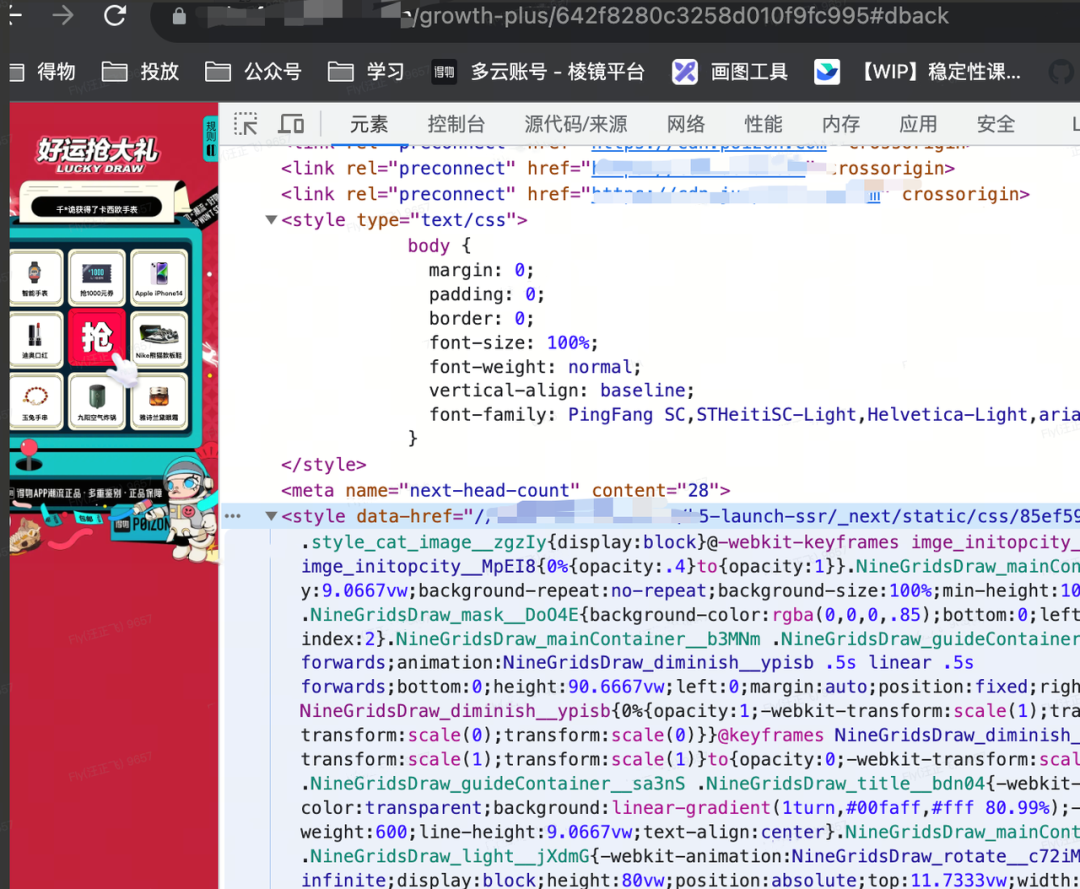The height and width of the screenshot is (889, 1080).
Task: Collapse the style data-href node
Action: pyautogui.click(x=271, y=516)
